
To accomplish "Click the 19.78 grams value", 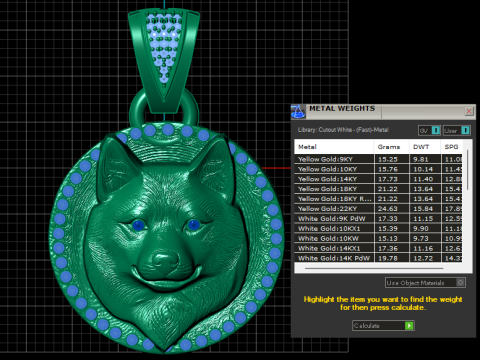I will coord(388,258).
